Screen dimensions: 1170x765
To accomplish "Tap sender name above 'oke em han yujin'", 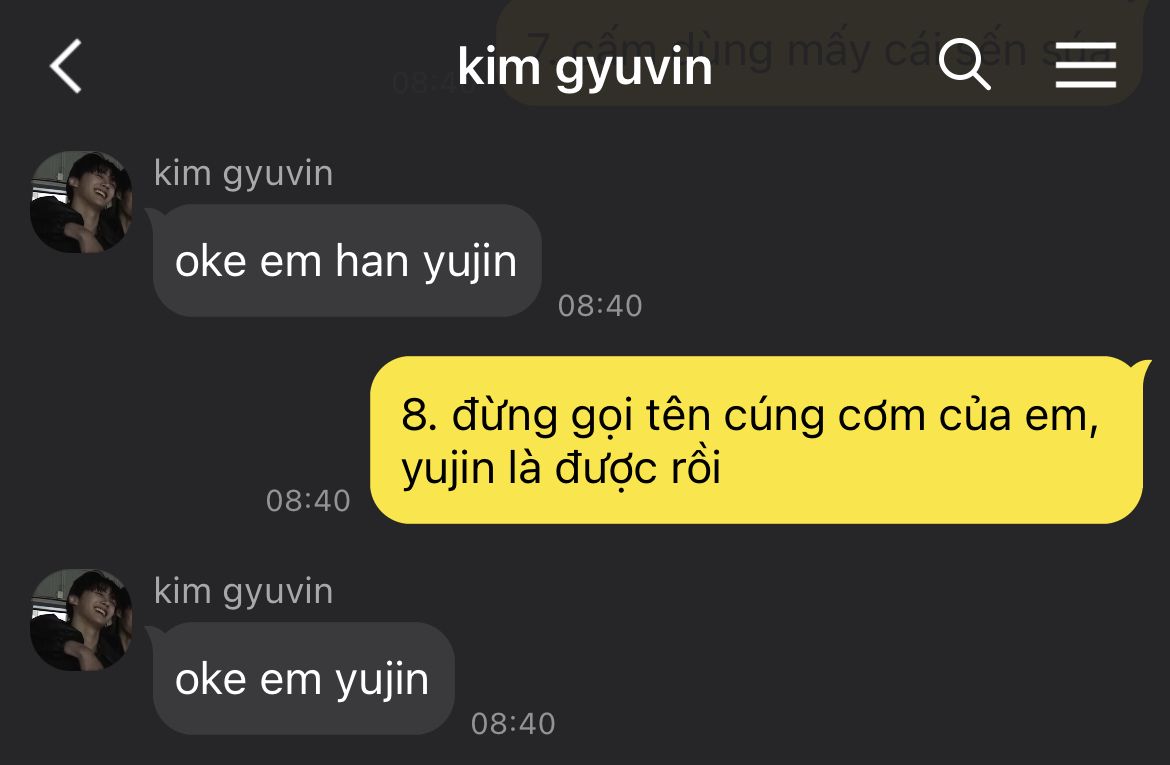I will (243, 174).
